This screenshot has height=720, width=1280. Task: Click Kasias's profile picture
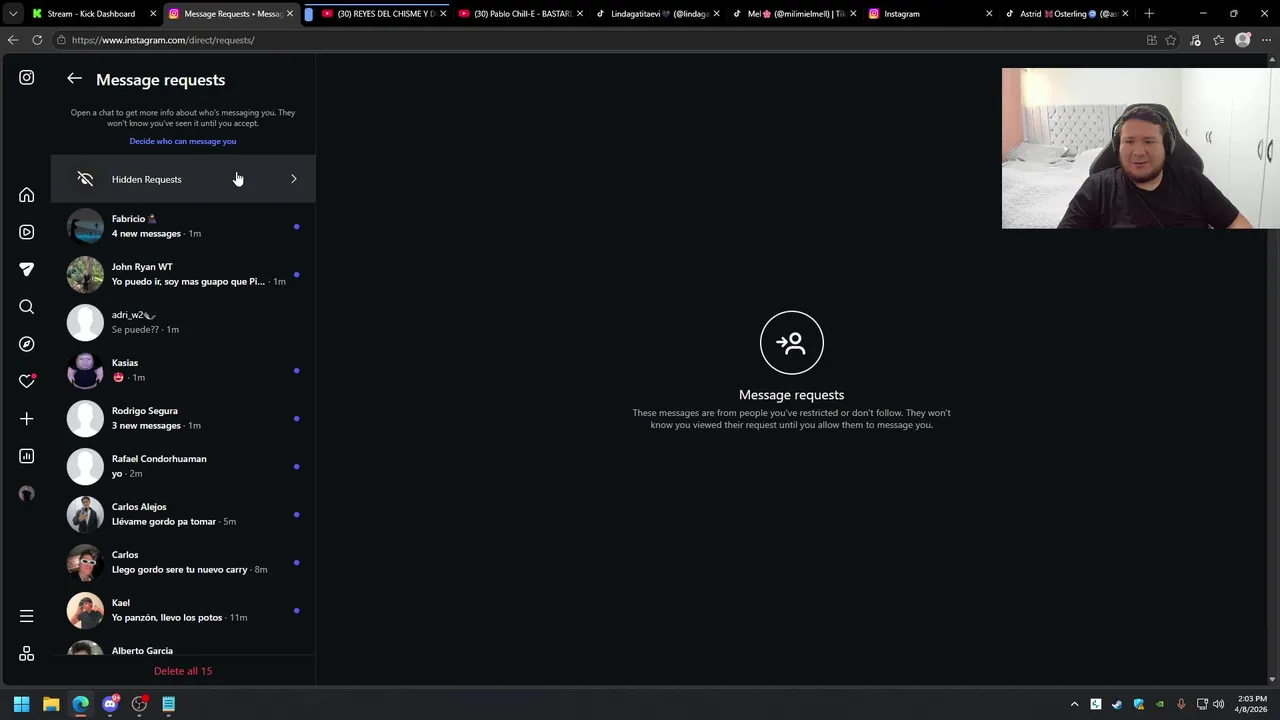pos(85,370)
